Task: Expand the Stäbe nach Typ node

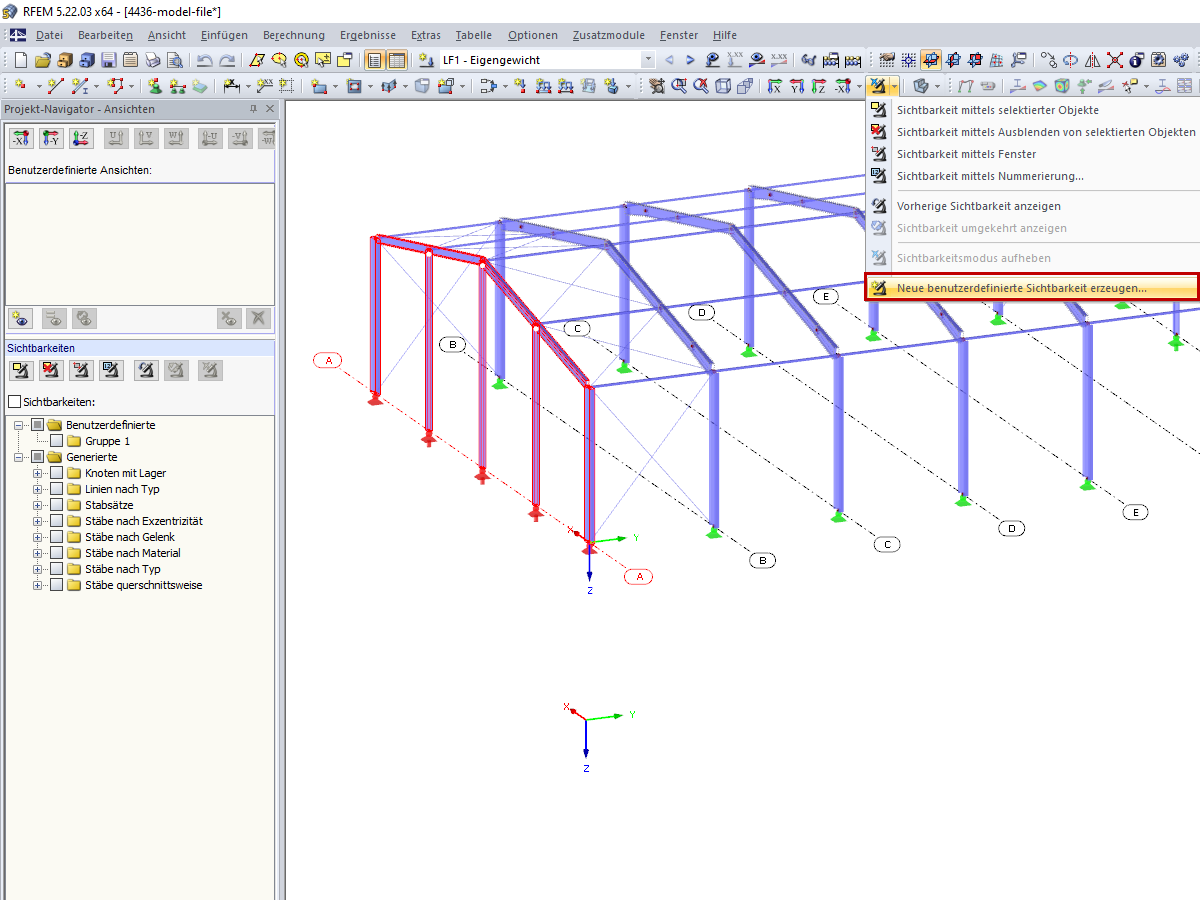Action: [38, 569]
